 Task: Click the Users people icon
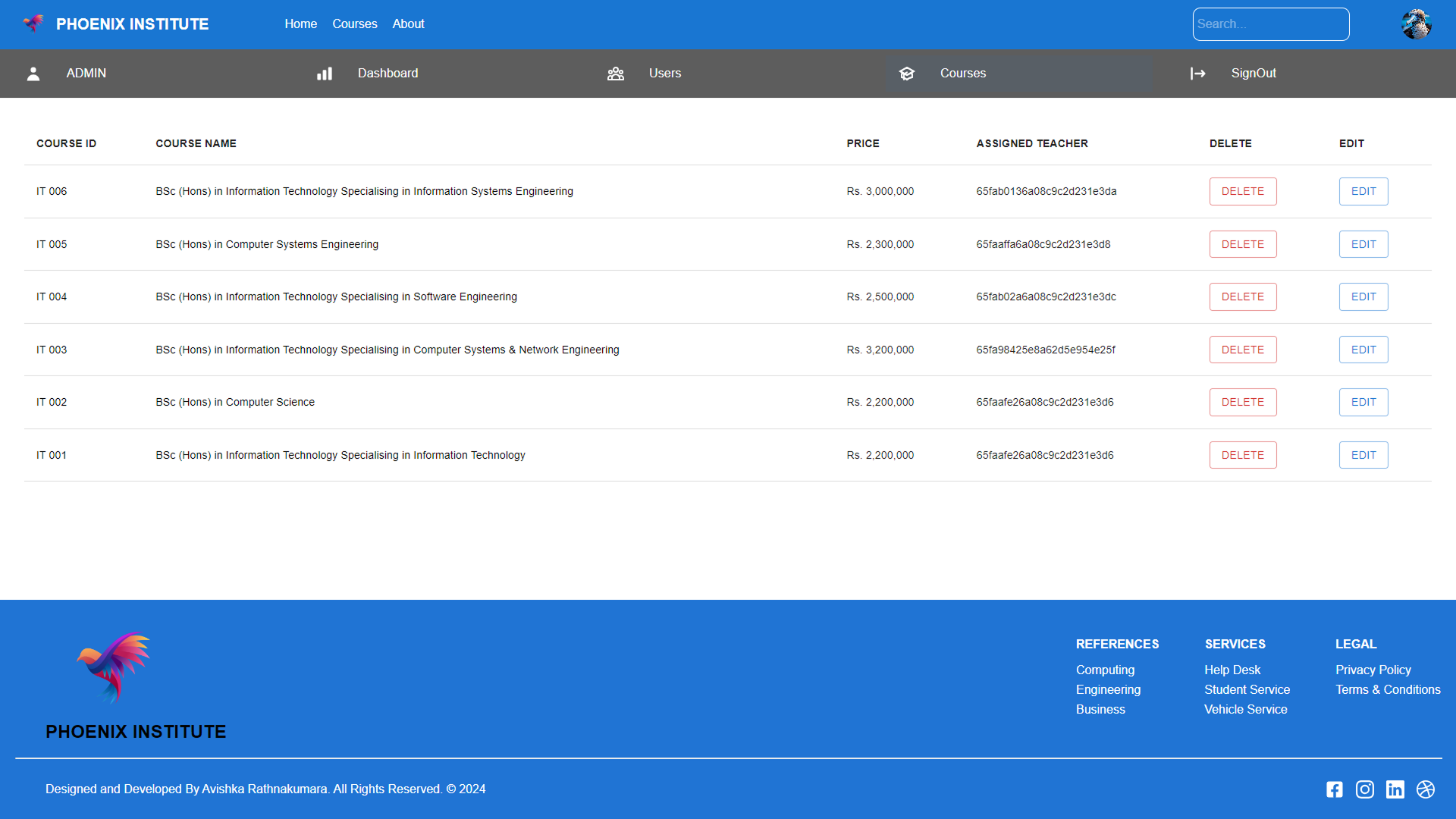point(616,74)
